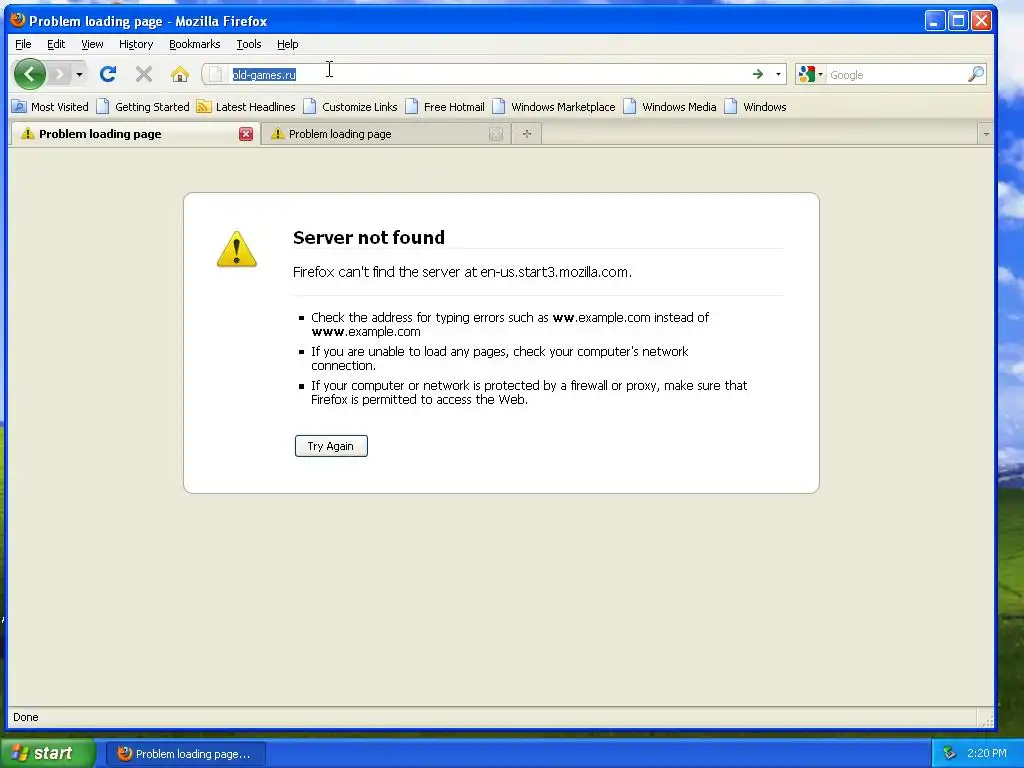Open the File menu

23,44
